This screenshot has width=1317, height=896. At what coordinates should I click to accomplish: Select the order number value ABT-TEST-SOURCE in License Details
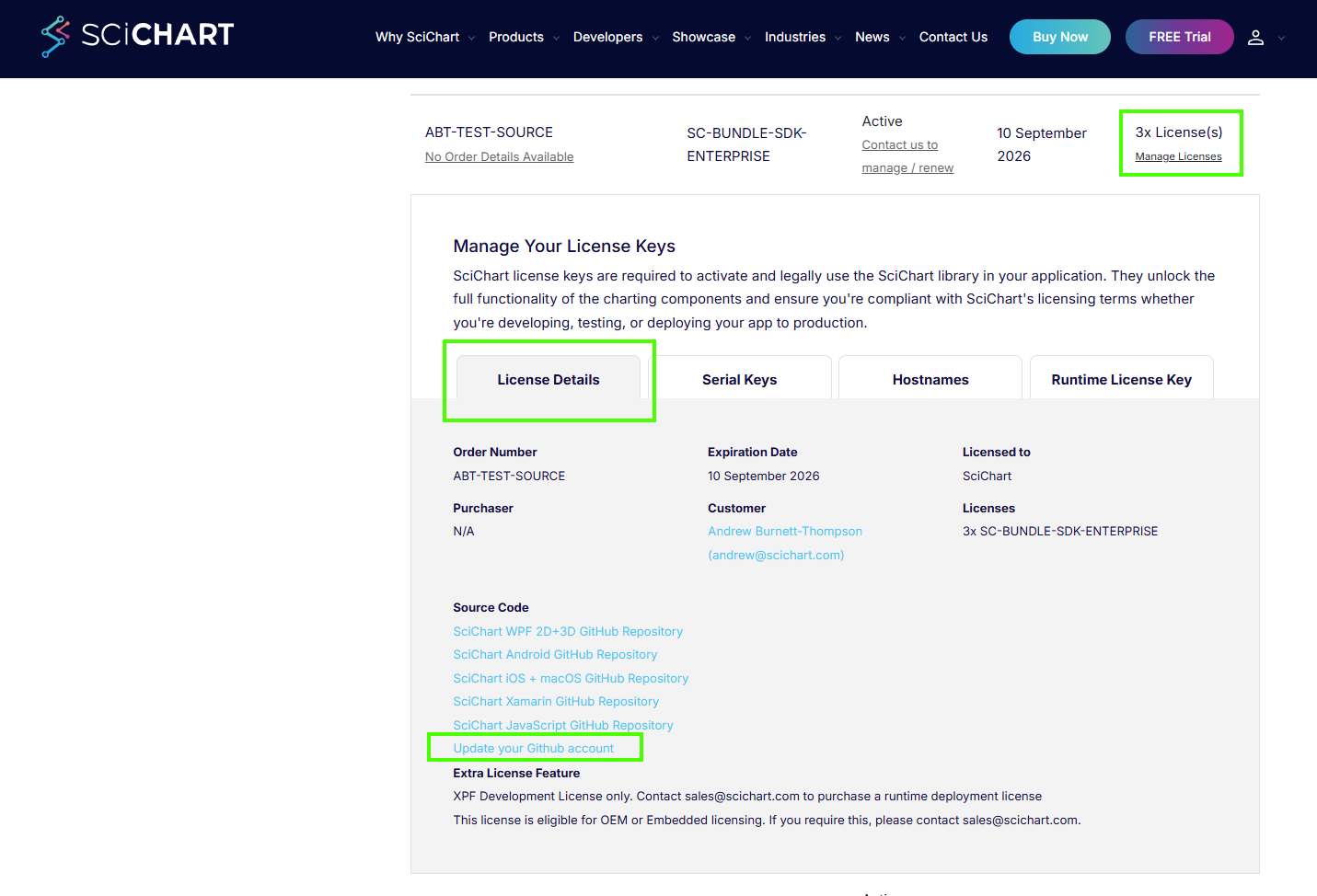click(x=509, y=476)
